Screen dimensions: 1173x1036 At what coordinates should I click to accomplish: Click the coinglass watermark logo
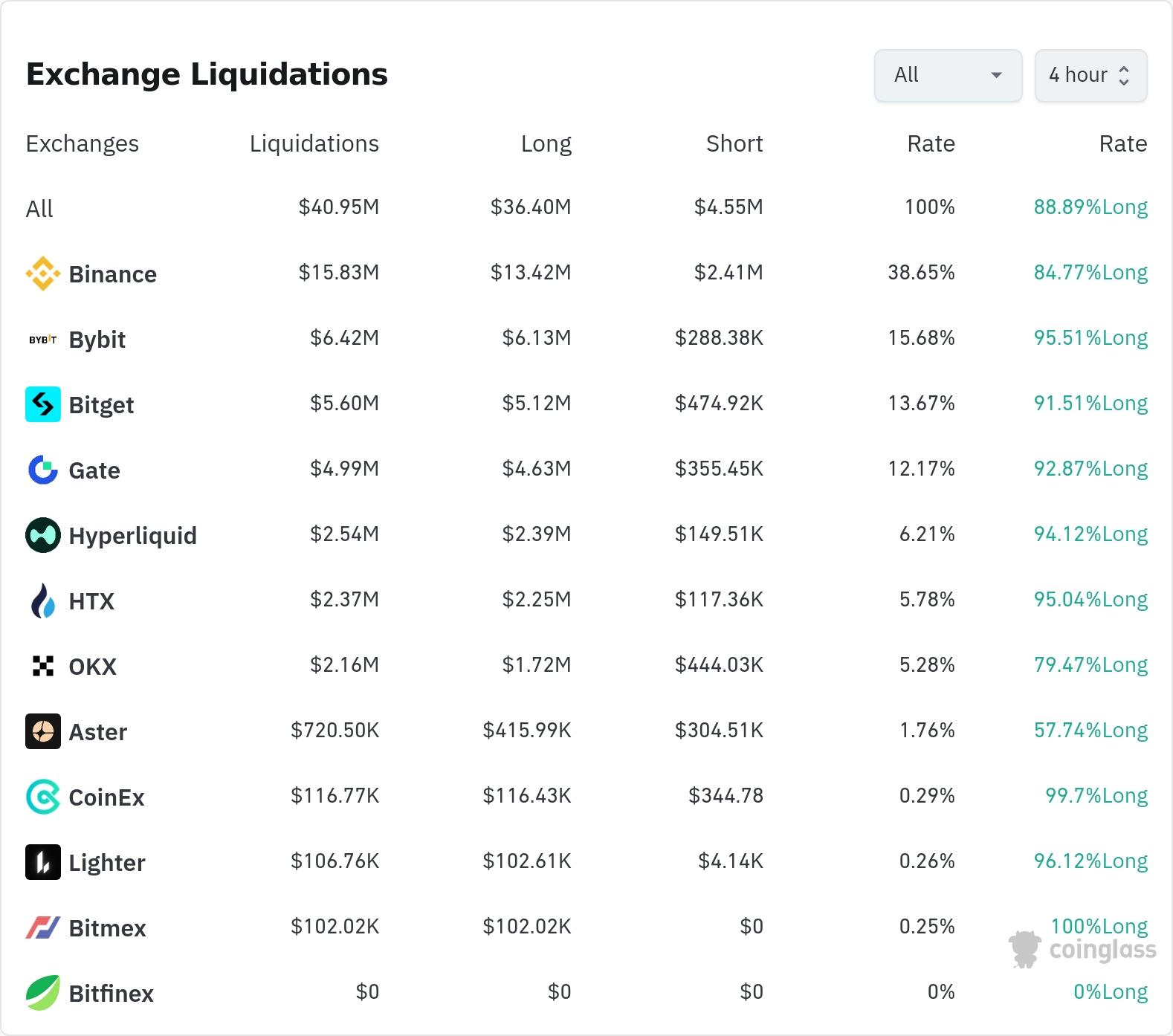(x=1082, y=949)
